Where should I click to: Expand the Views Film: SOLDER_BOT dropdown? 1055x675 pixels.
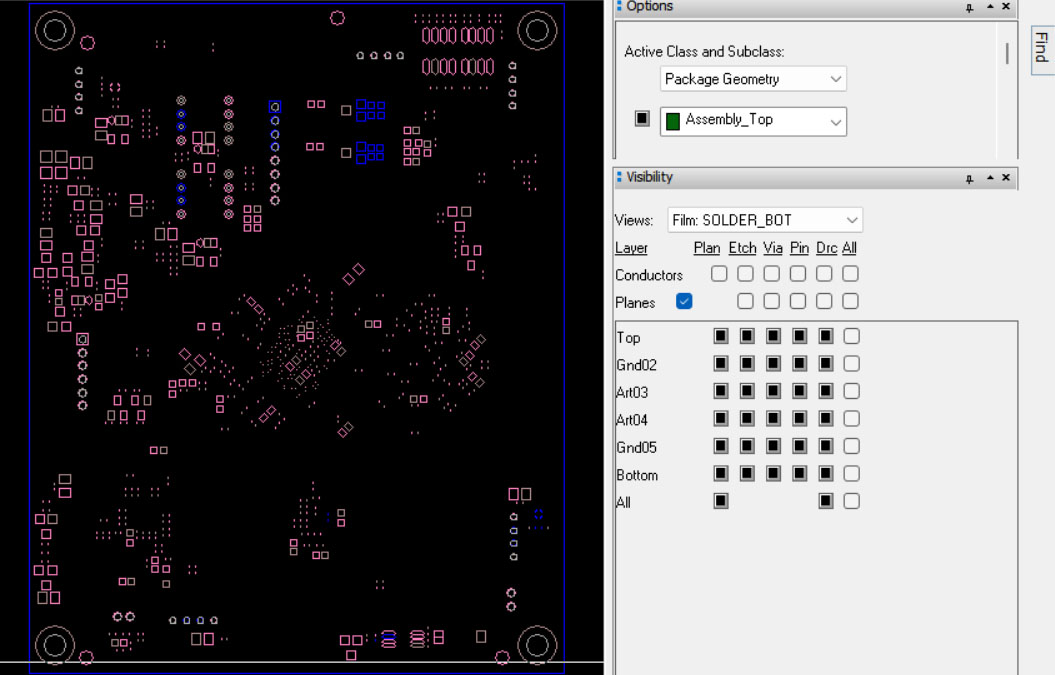pyautogui.click(x=765, y=220)
